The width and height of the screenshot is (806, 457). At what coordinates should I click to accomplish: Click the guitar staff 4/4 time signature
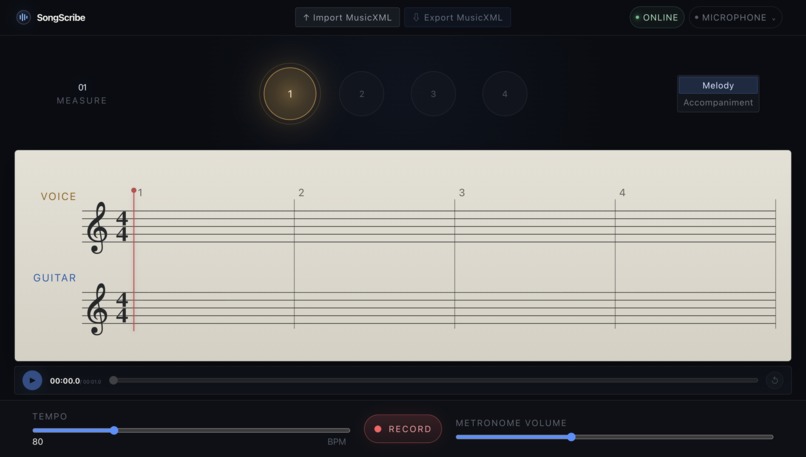point(122,307)
